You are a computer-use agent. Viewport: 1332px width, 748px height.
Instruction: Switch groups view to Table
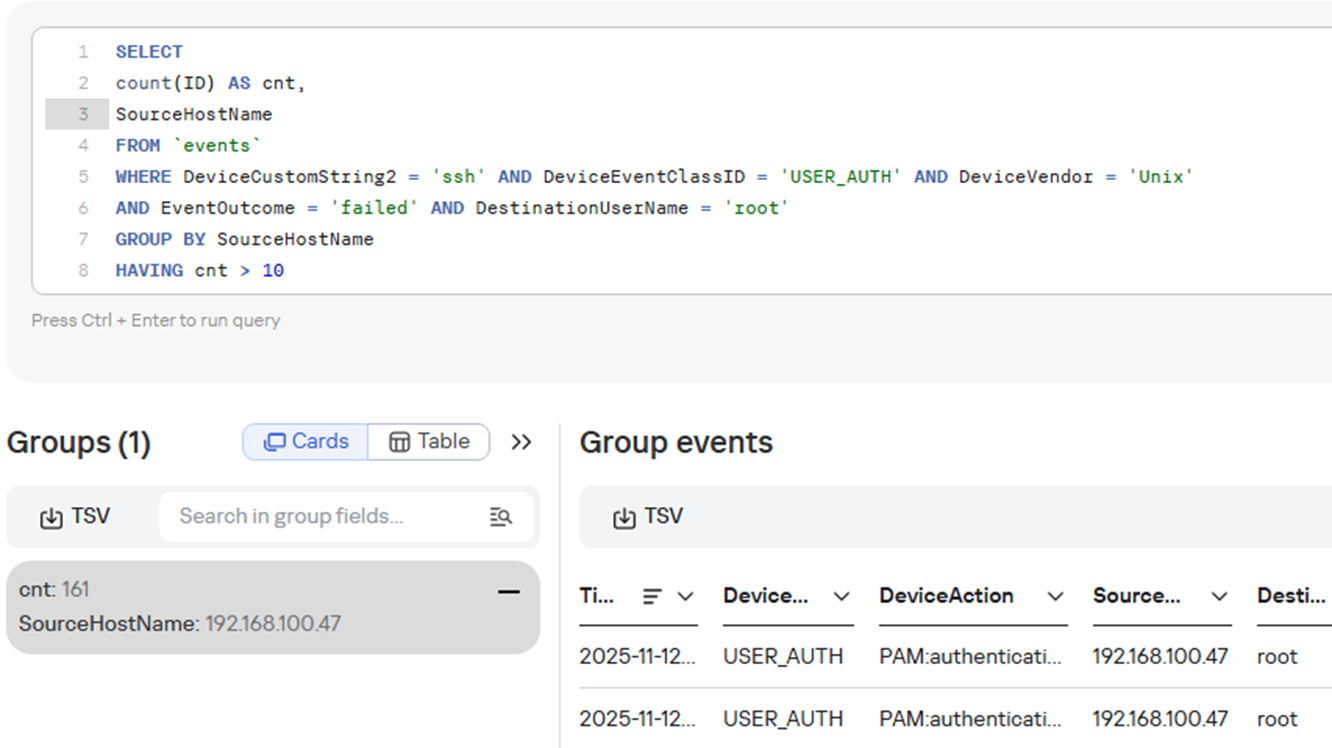429,442
